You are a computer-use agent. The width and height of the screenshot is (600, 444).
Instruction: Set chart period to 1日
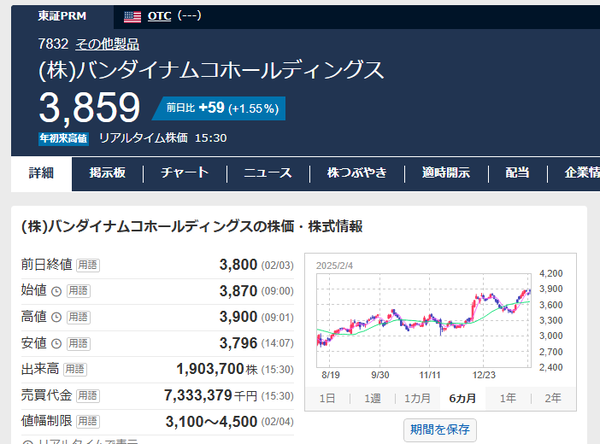click(x=327, y=398)
